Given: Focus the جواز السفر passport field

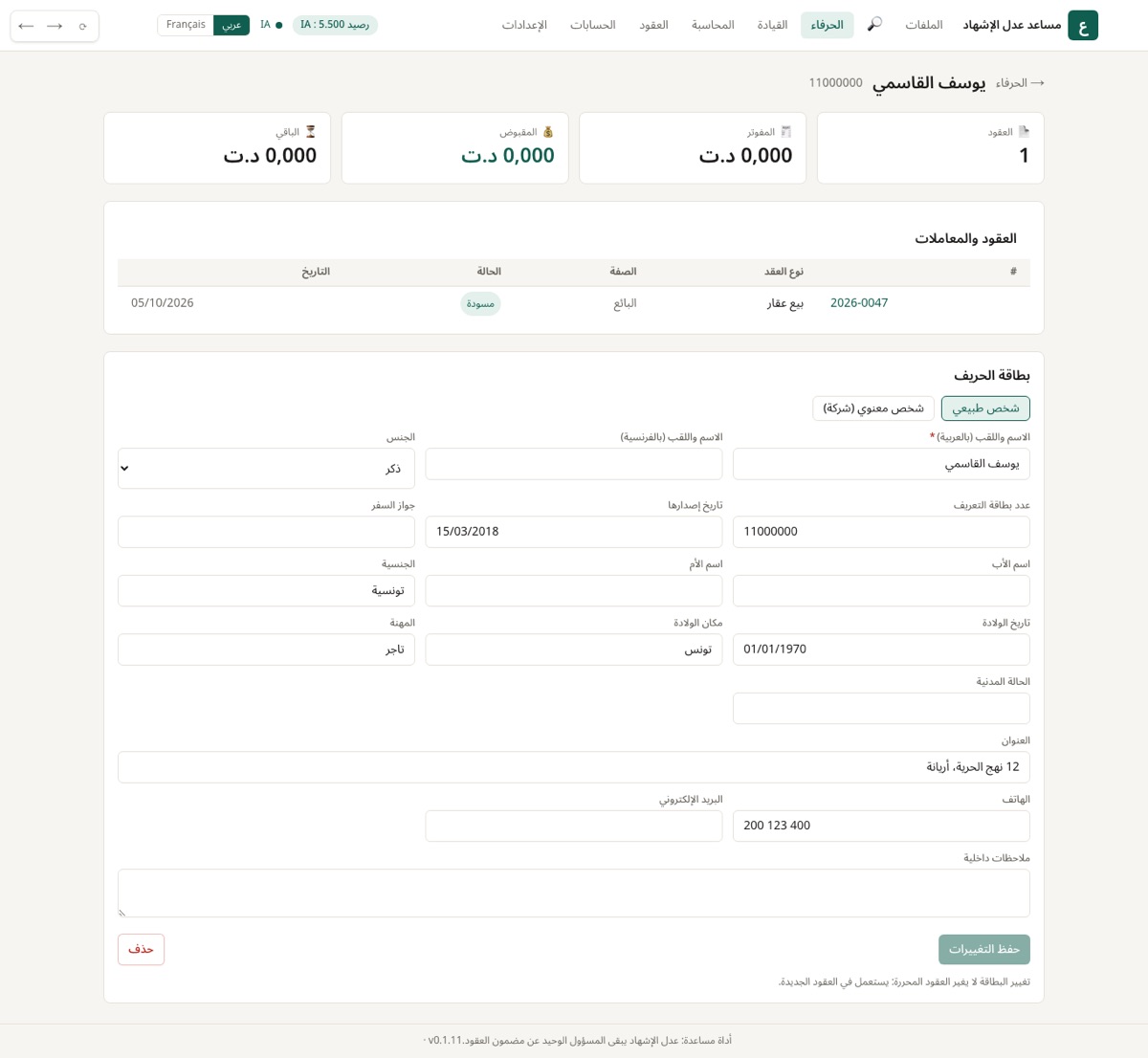Looking at the screenshot, I should 266,532.
